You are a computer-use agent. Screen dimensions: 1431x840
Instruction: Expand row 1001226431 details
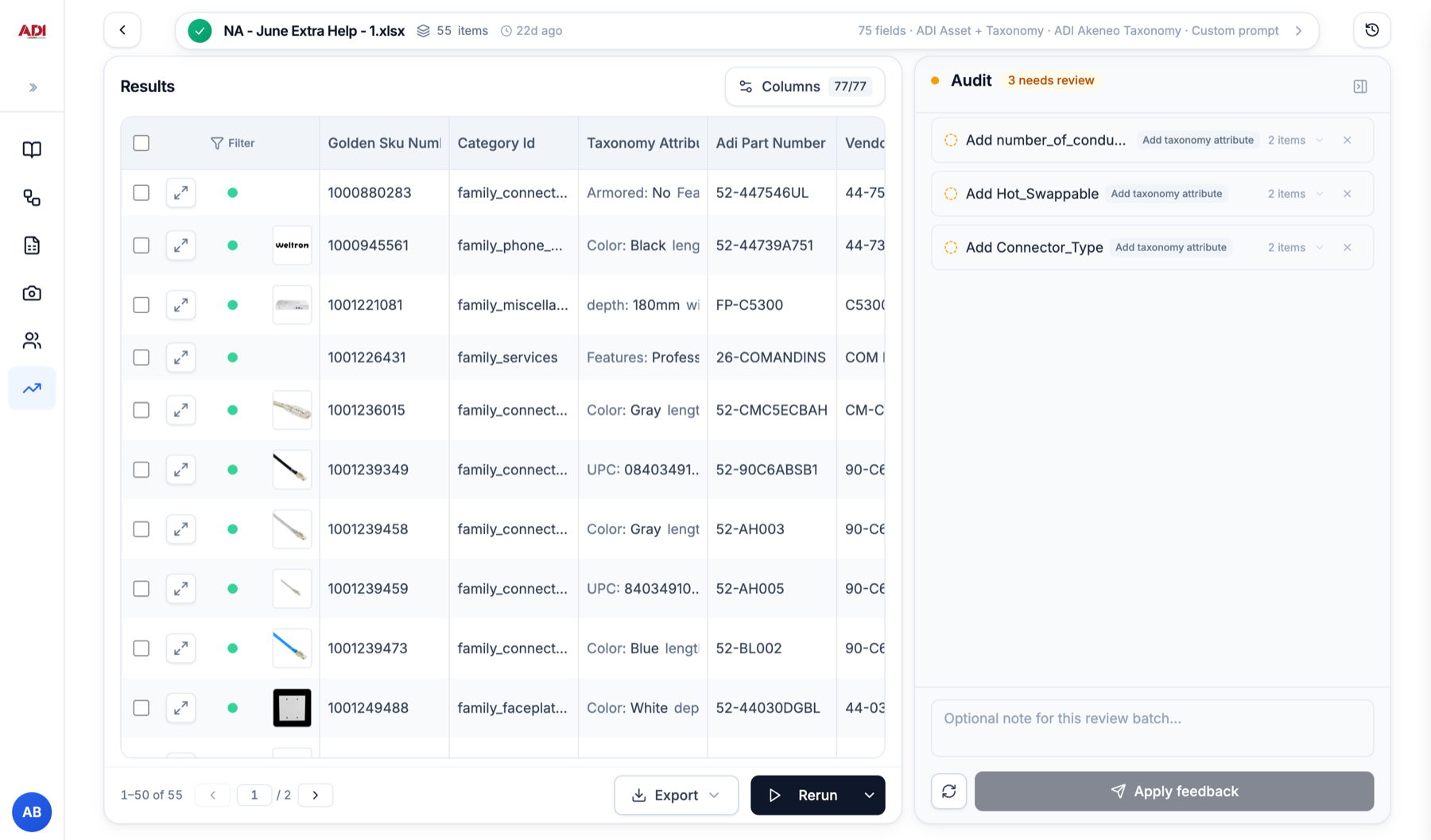[x=181, y=358]
